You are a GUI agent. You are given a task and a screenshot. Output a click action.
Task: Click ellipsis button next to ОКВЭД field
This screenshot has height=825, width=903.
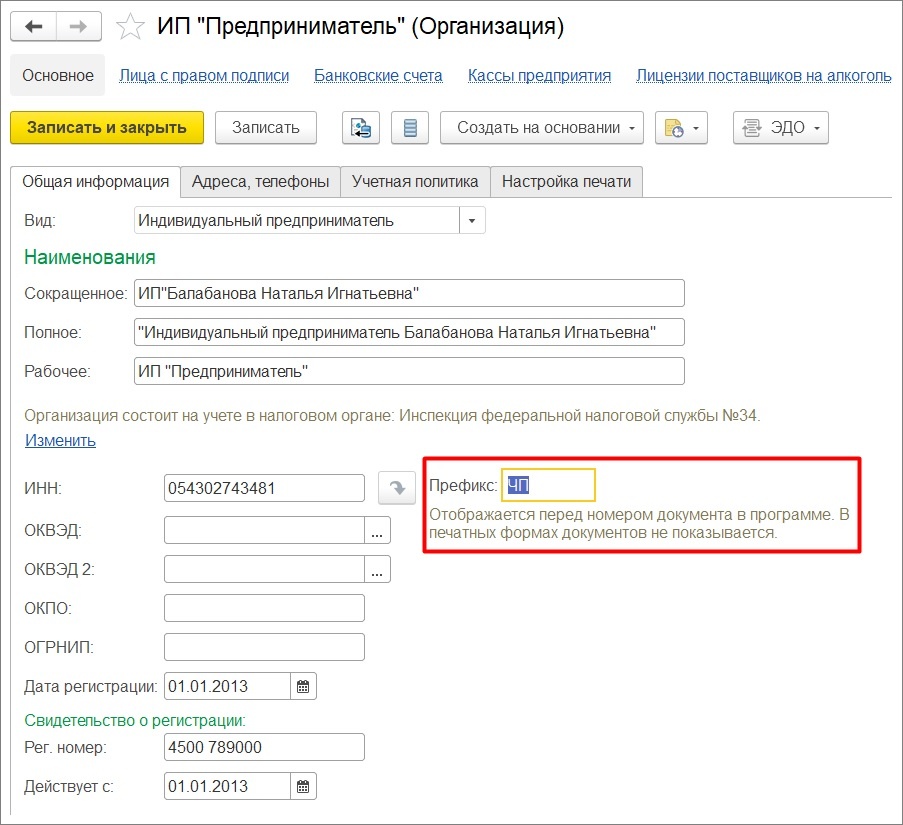377,530
